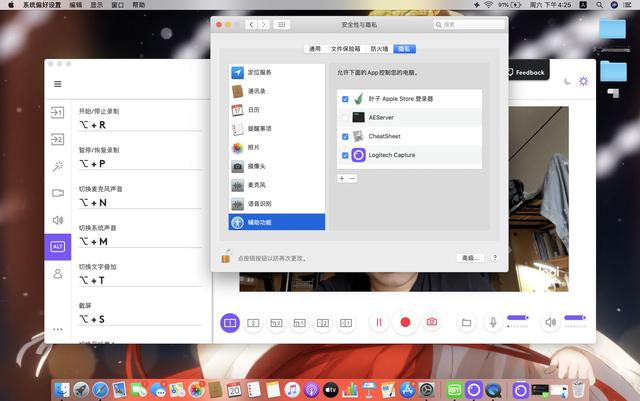Open the Apple menu
Screen dimensions: 640x401
[11, 5]
